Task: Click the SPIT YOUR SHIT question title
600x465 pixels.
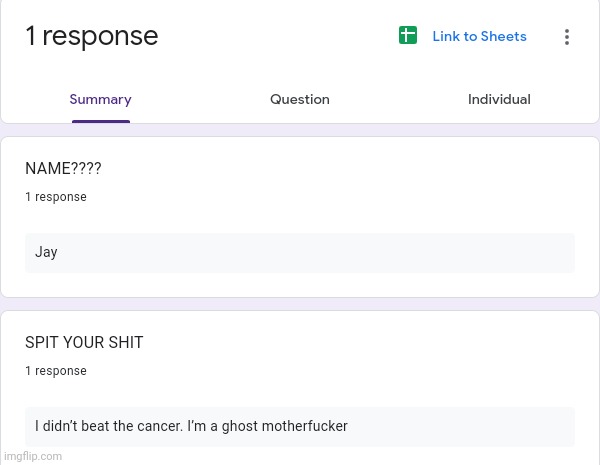Action: tap(84, 343)
